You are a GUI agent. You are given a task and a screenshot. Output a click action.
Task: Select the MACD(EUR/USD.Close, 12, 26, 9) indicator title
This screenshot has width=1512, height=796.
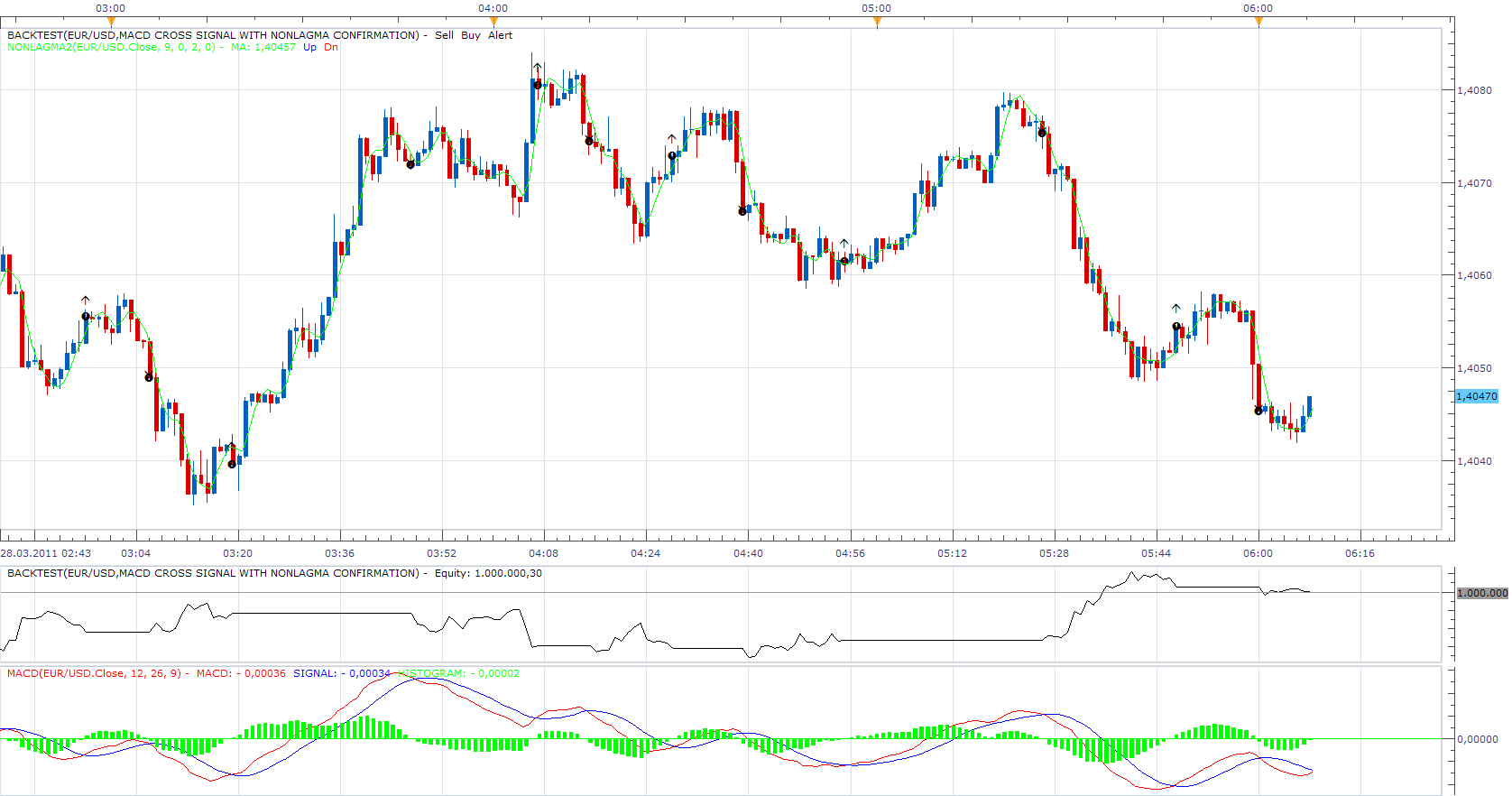(x=94, y=673)
